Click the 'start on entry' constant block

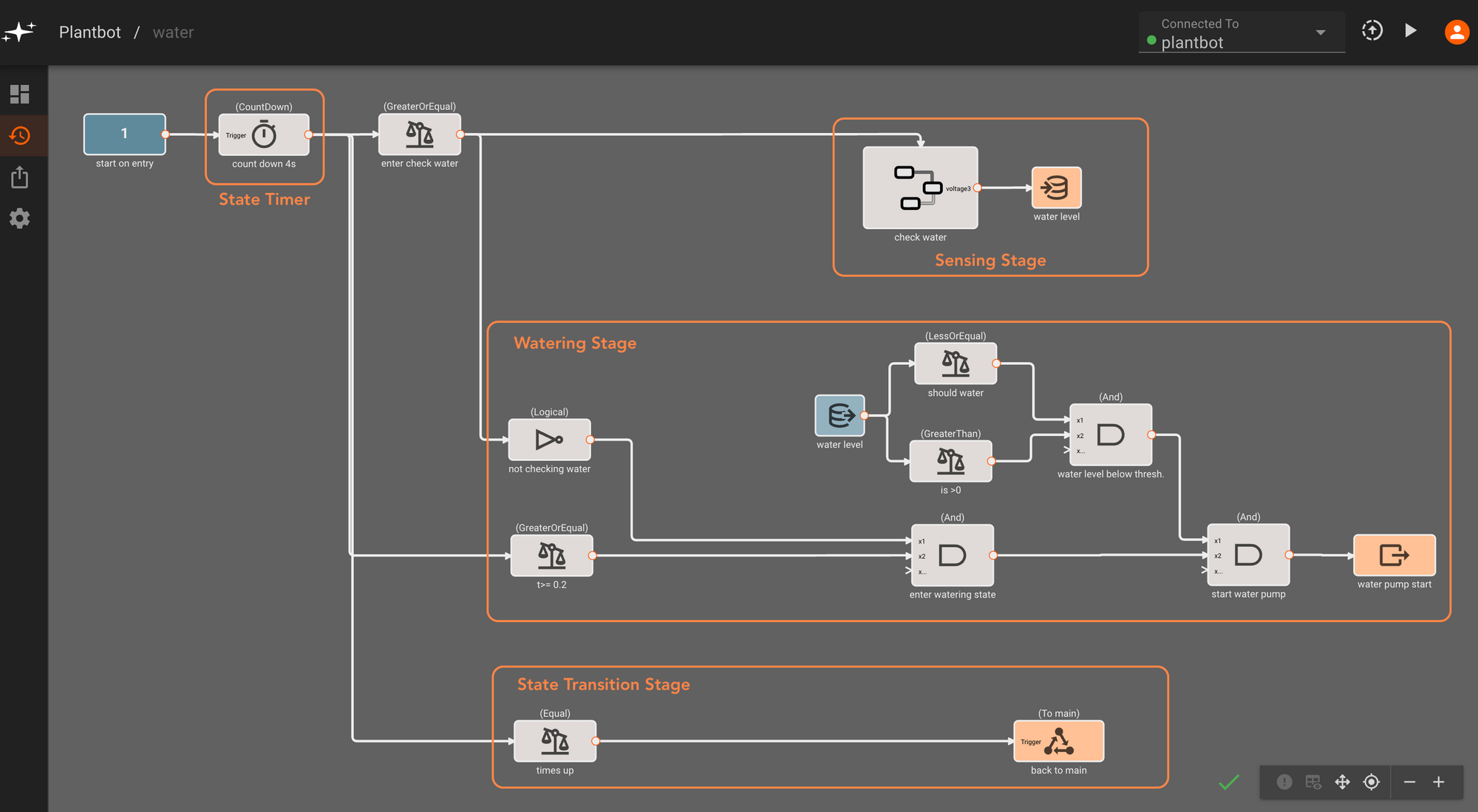click(x=124, y=134)
